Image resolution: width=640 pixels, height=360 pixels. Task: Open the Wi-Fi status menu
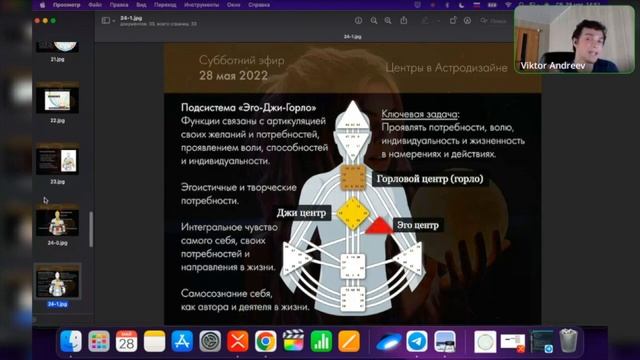[x=508, y=5]
